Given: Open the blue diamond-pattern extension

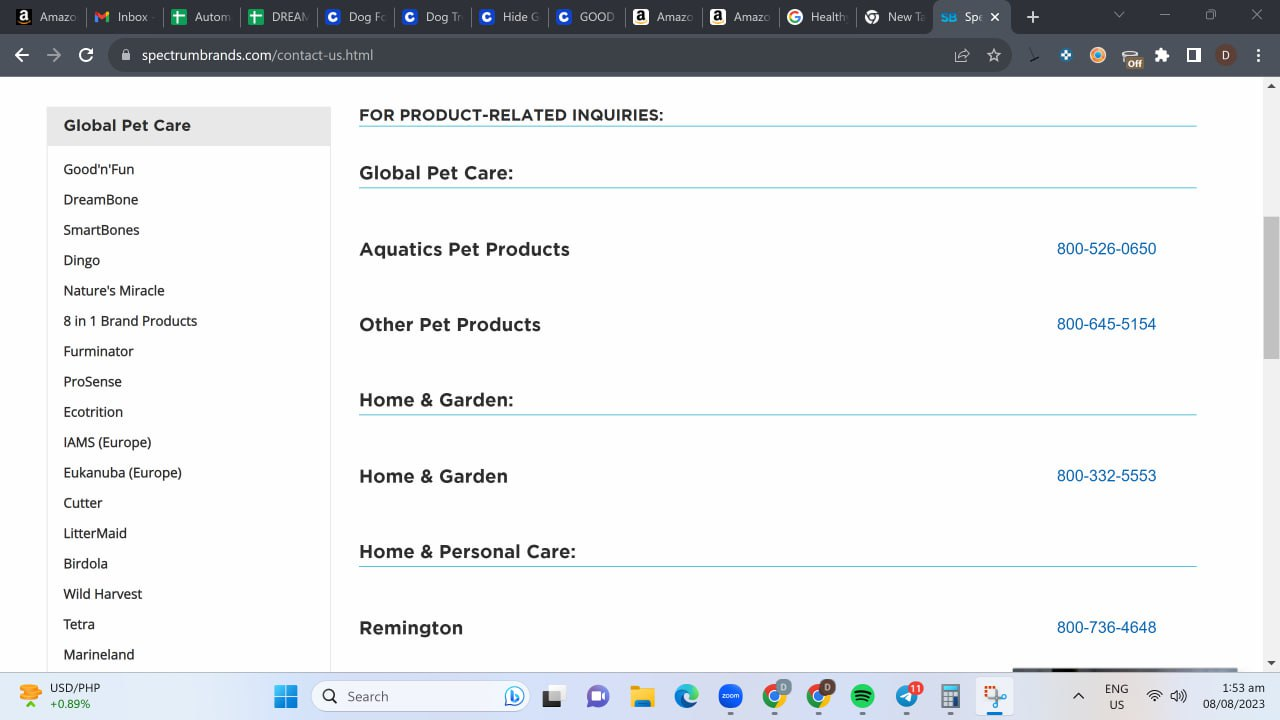Looking at the screenshot, I should [x=1066, y=56].
